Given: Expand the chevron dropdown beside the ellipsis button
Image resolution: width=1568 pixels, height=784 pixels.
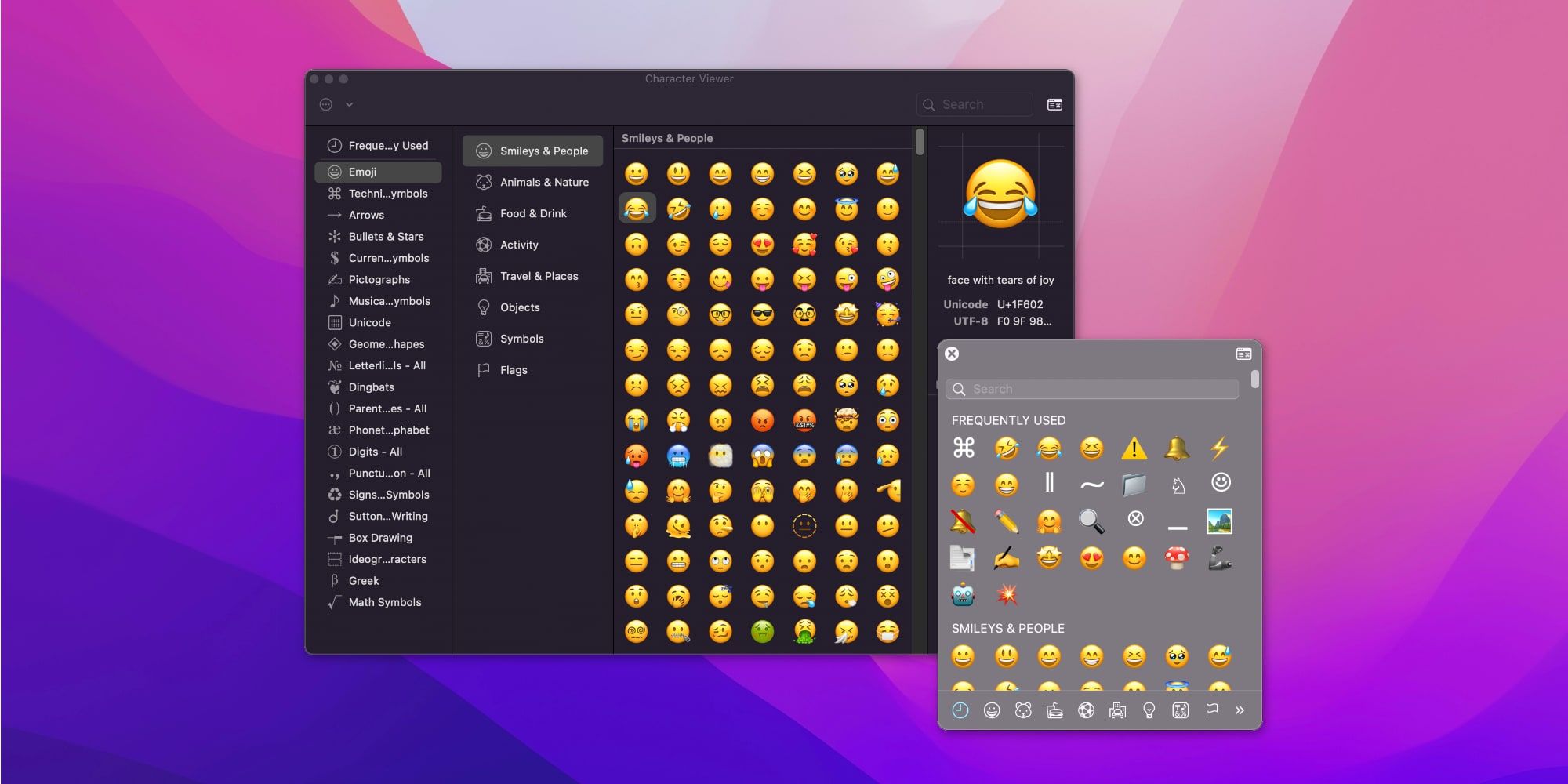Looking at the screenshot, I should (x=349, y=104).
